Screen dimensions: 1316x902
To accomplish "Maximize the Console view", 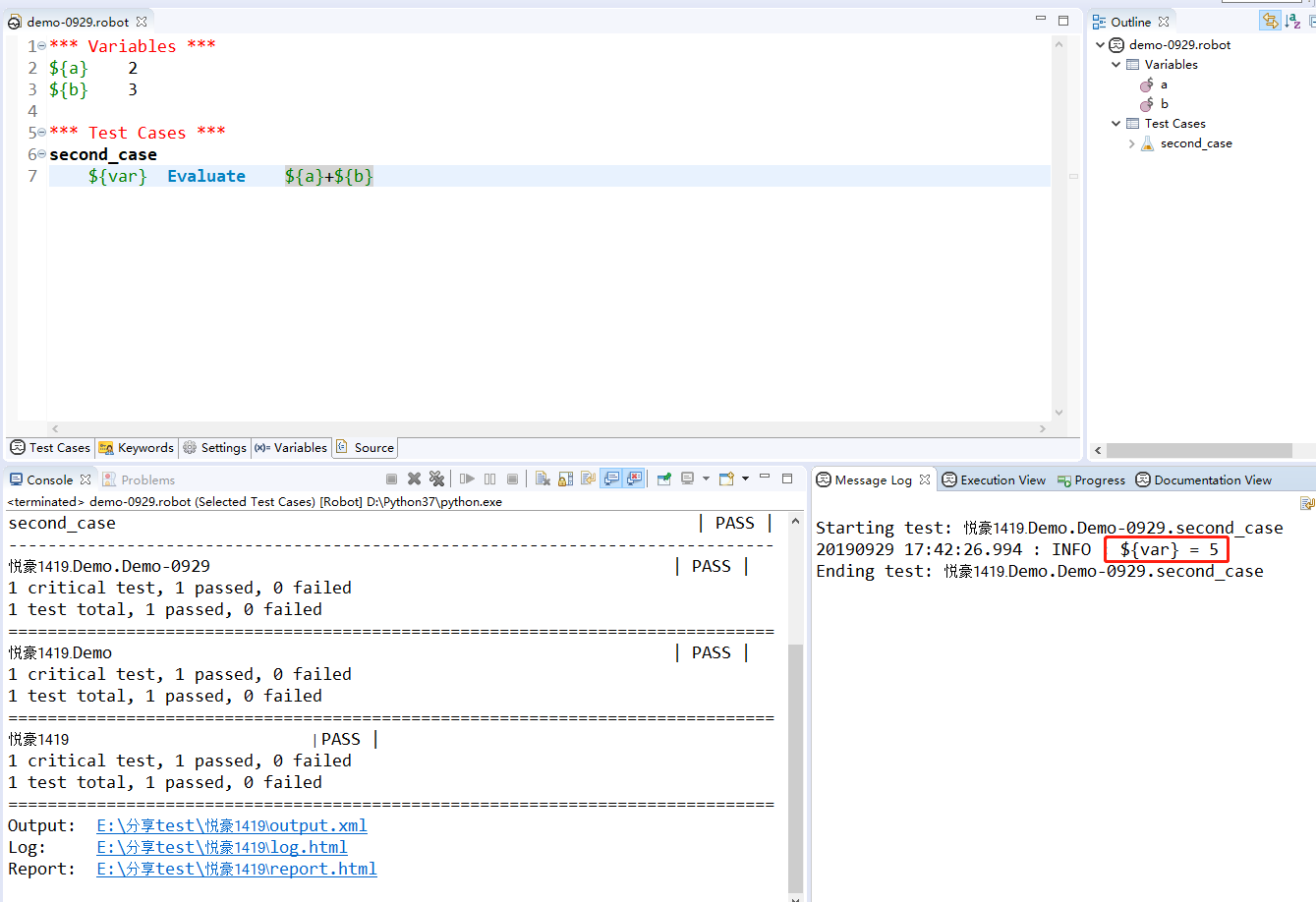I will pyautogui.click(x=787, y=479).
